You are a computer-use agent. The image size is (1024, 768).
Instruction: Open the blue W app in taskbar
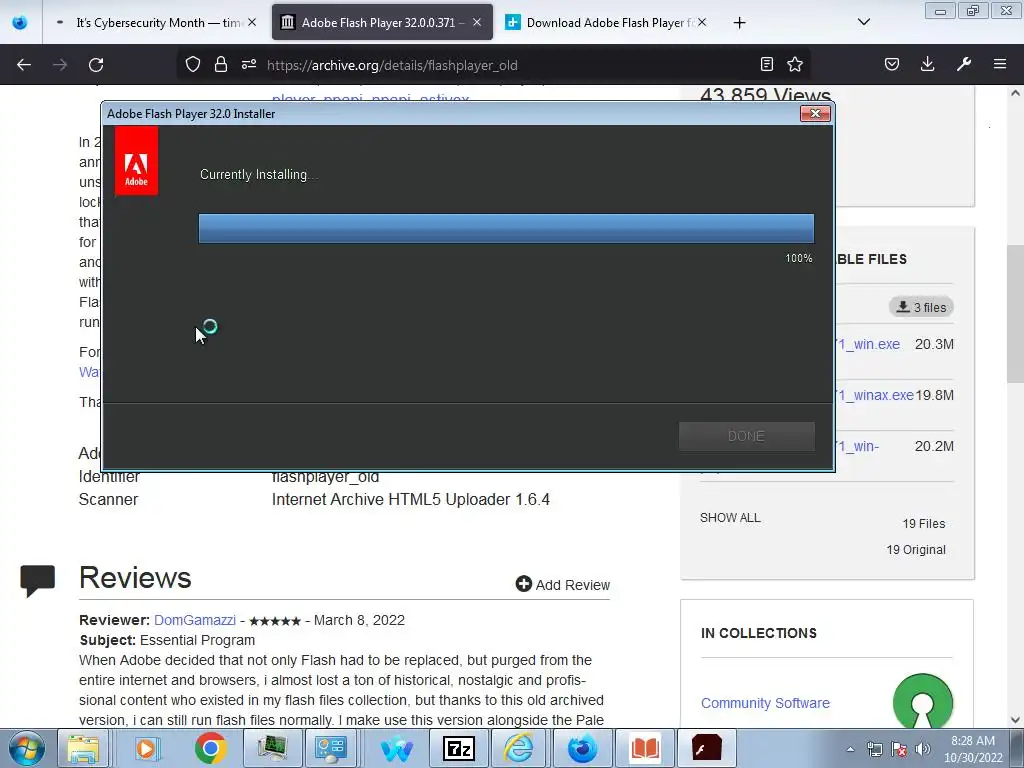(396, 748)
